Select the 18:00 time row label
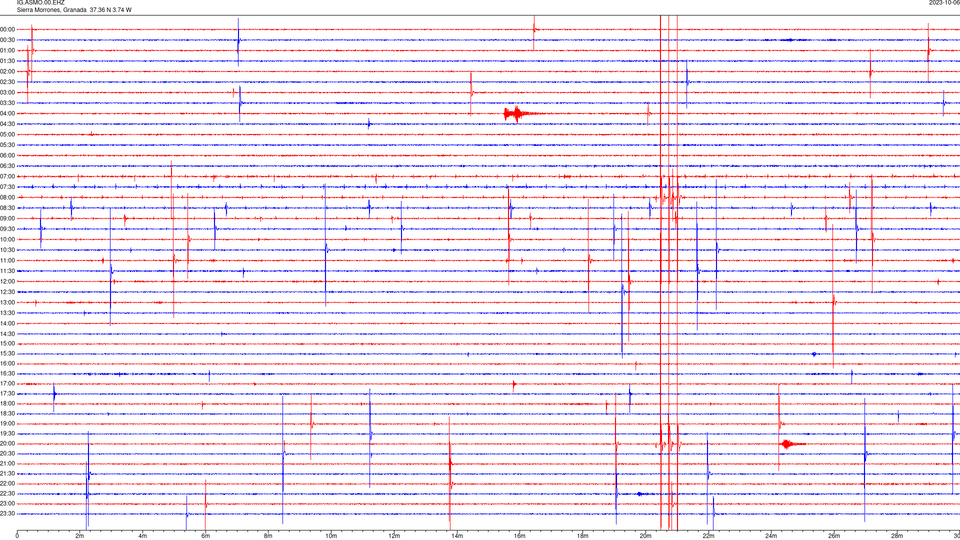The width and height of the screenshot is (960, 540). click(7, 403)
